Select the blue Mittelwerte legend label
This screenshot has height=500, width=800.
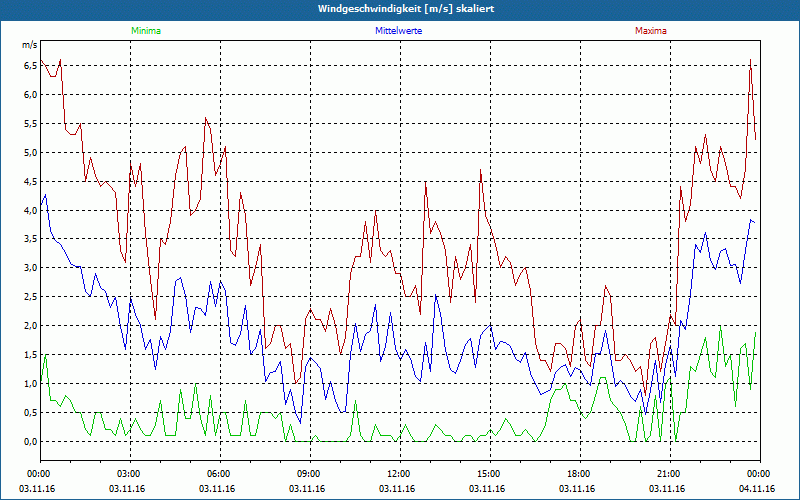pos(398,31)
